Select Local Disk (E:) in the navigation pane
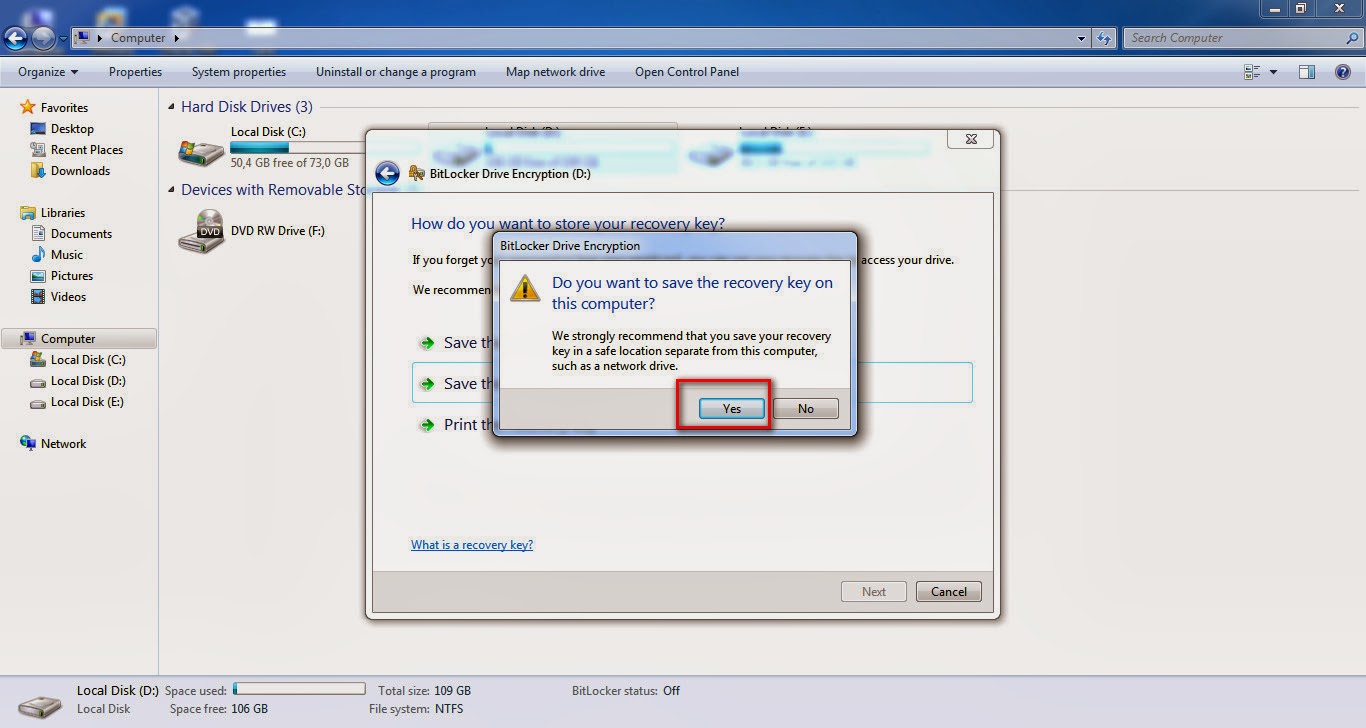 (x=88, y=402)
